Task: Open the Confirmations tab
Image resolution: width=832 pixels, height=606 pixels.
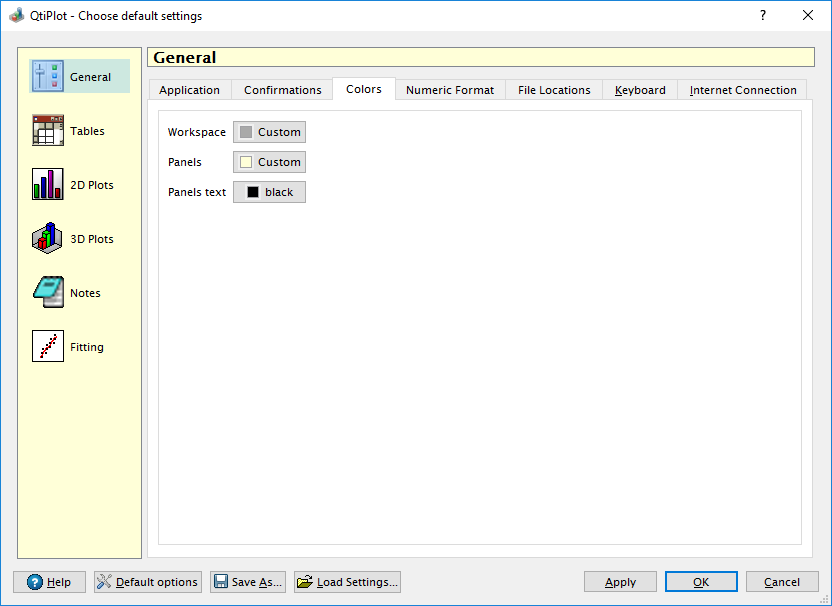Action: coord(282,90)
